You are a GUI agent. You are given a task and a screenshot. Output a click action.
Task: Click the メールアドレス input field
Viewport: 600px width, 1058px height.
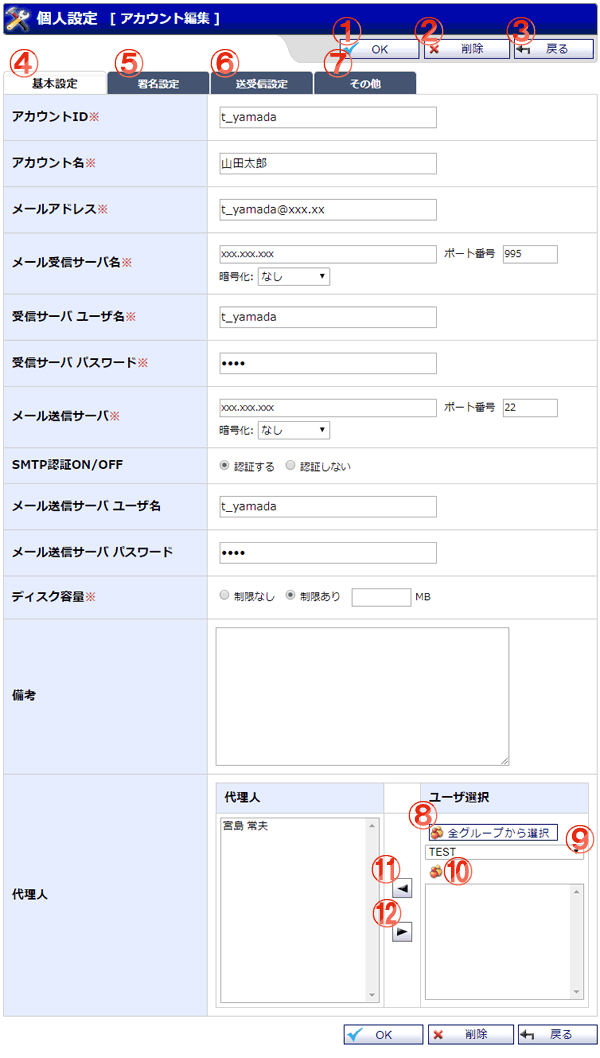click(328, 209)
